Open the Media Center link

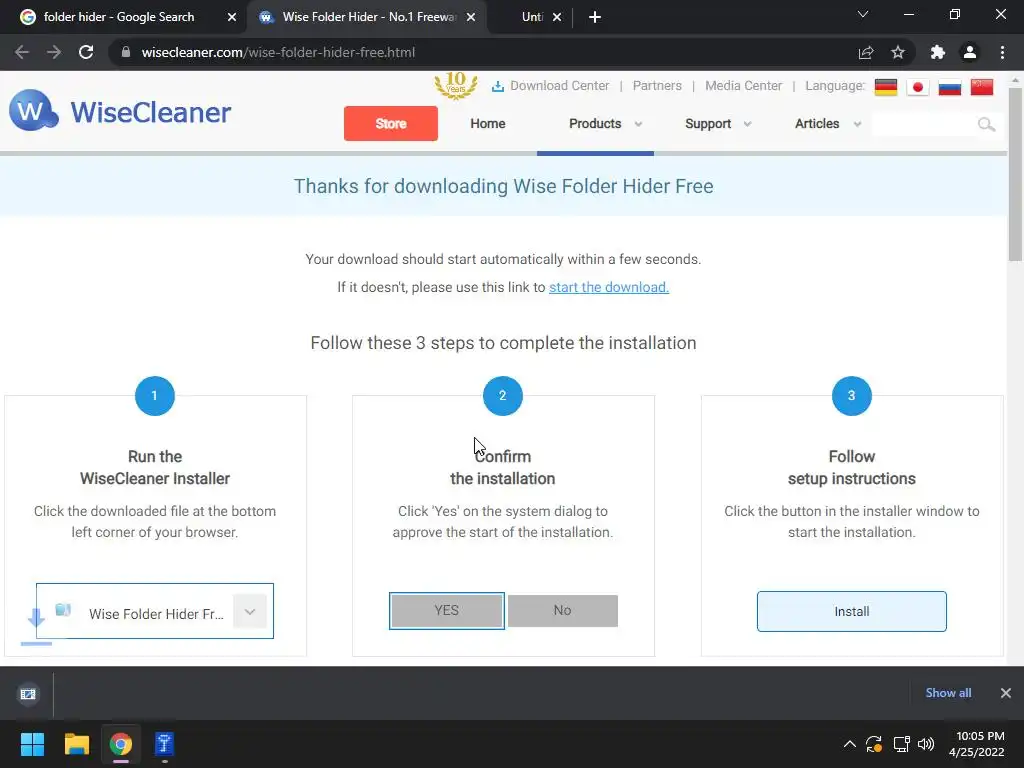pos(743,86)
